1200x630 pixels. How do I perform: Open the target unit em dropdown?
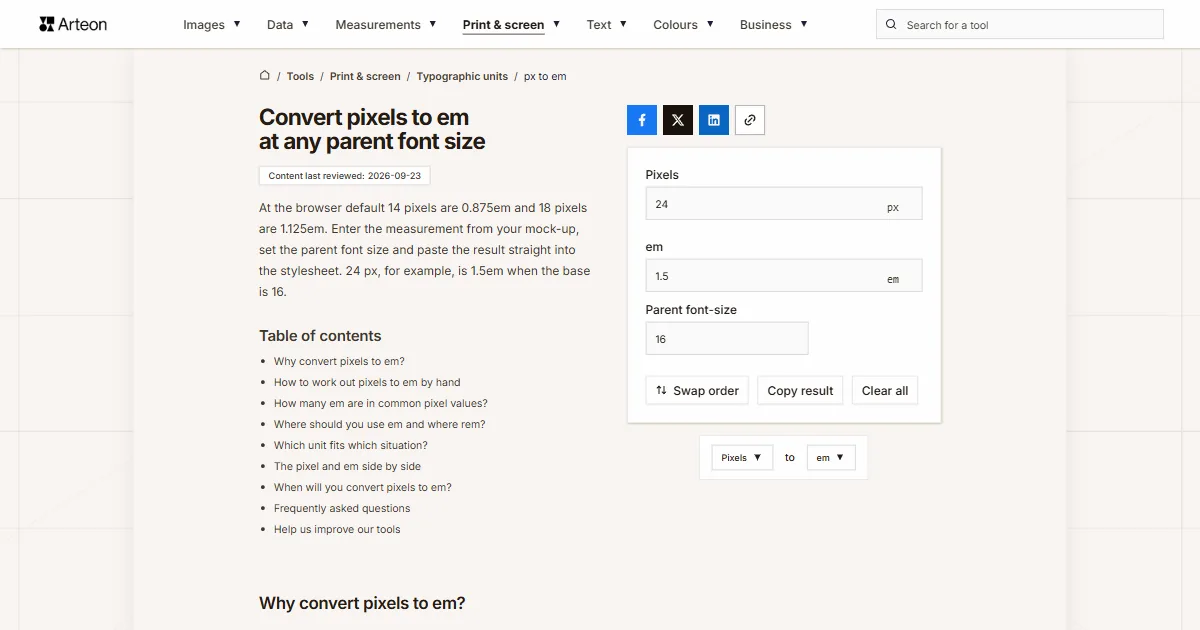click(x=831, y=457)
